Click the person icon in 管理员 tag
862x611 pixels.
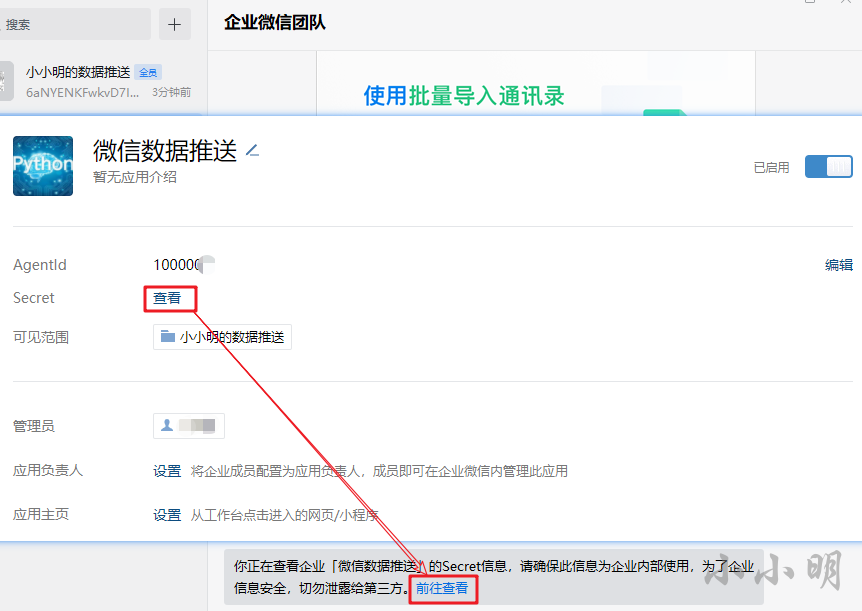click(x=167, y=425)
